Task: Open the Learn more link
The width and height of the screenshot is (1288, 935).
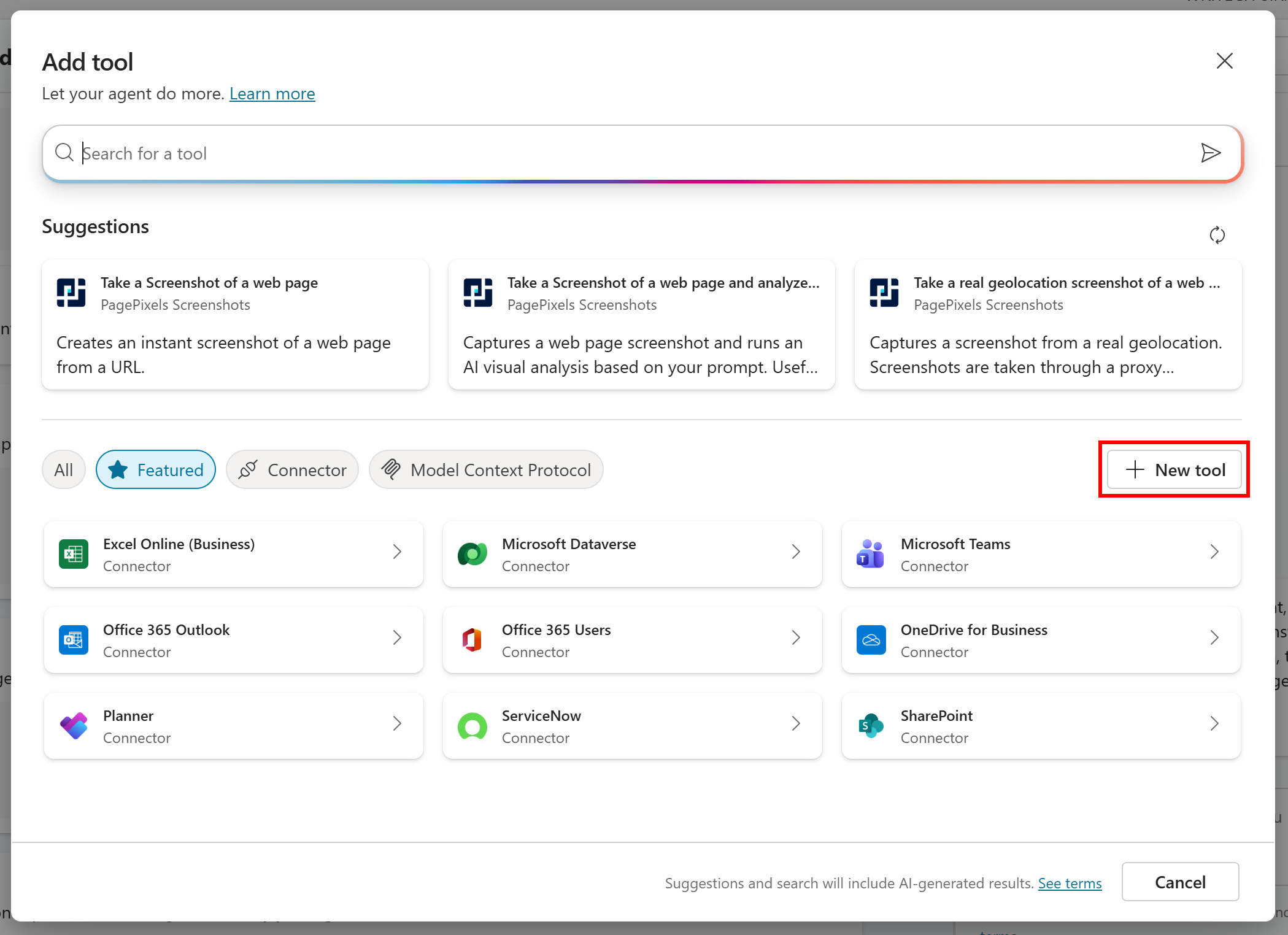Action: coord(272,93)
